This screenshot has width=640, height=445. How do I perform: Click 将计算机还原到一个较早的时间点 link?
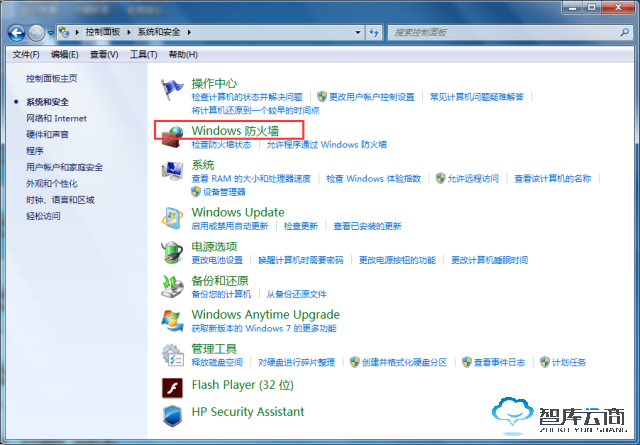(x=256, y=110)
